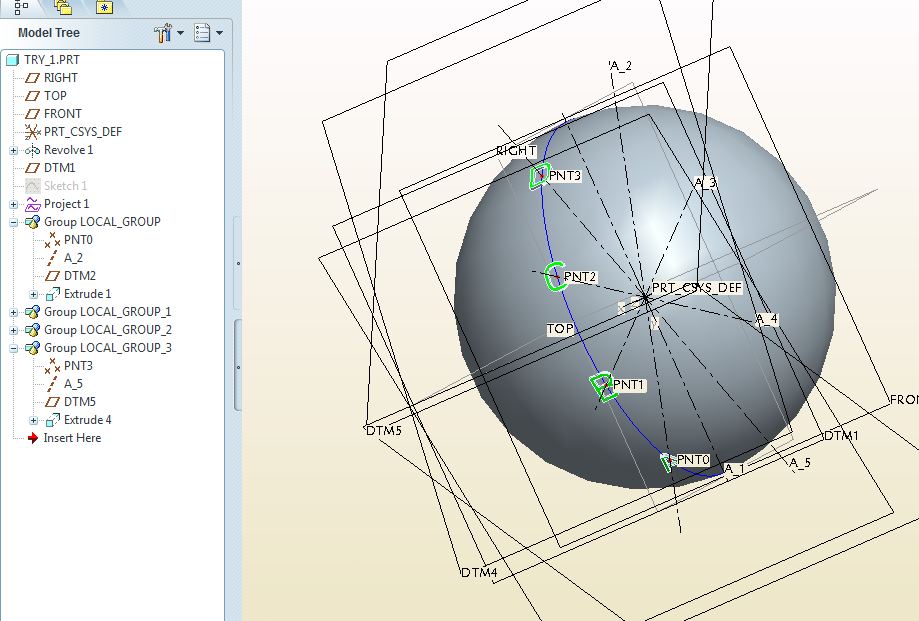Select the DTM2 plane icon in tree
Screen dimensions: 919x621
pos(52,276)
